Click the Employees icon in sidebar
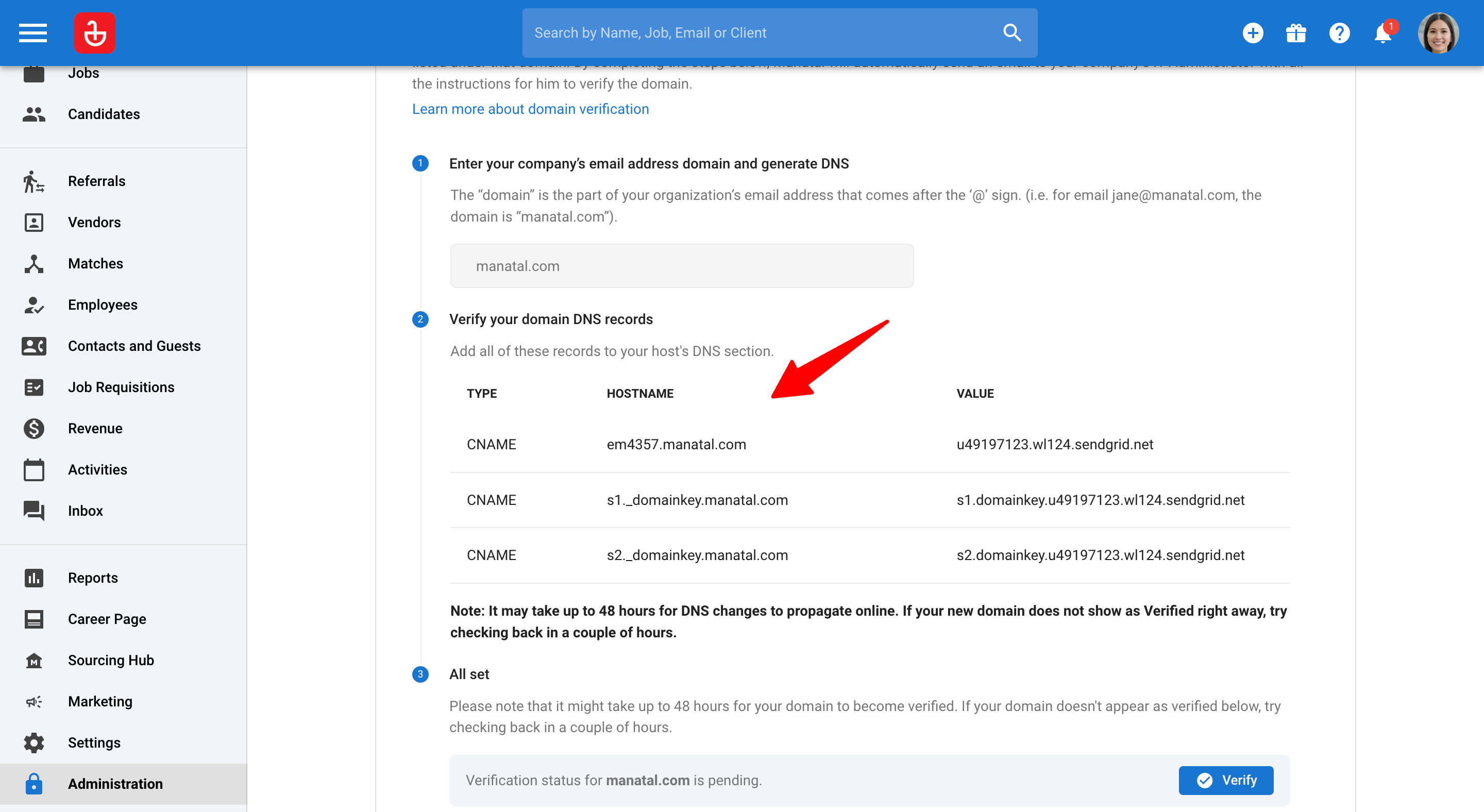 [34, 304]
